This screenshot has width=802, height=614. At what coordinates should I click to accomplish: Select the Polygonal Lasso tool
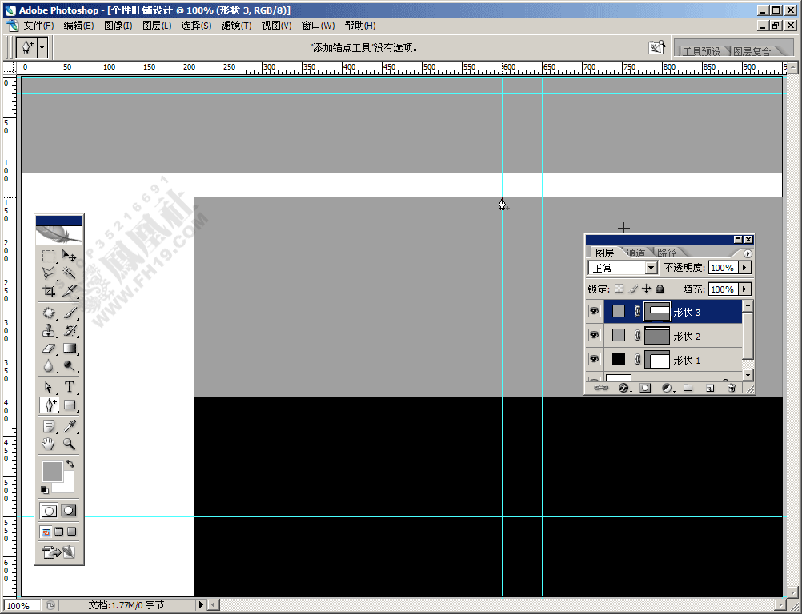tap(49, 273)
